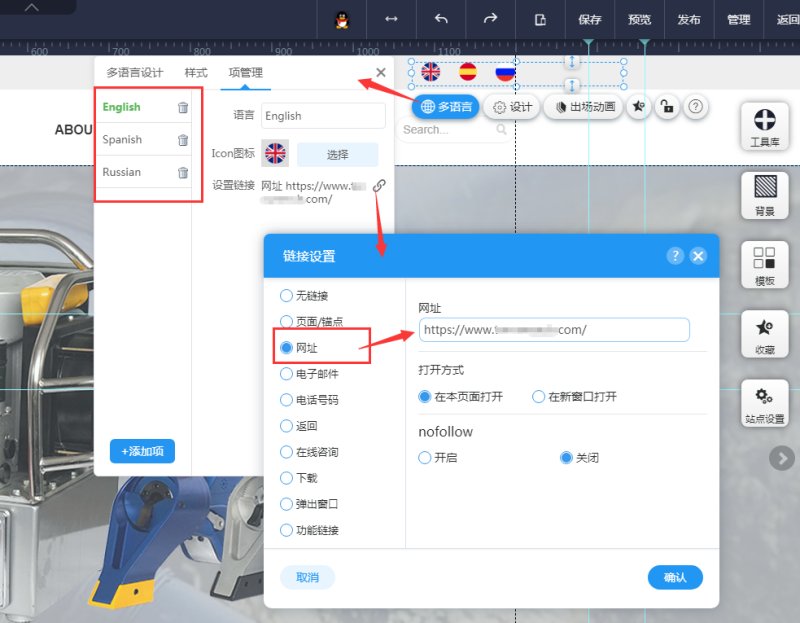Image resolution: width=800 pixels, height=623 pixels.
Task: Undo the last action with the back arrow
Action: (x=441, y=19)
